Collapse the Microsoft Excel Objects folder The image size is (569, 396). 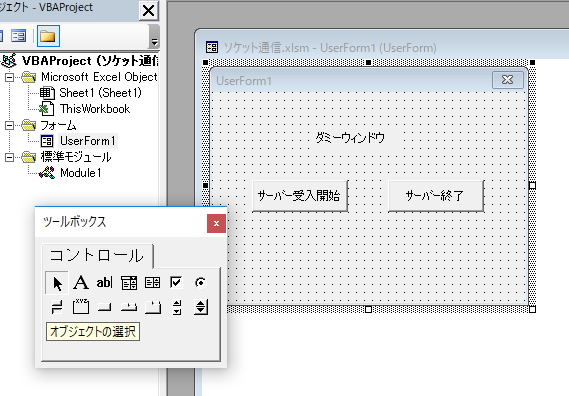pyautogui.click(x=9, y=77)
